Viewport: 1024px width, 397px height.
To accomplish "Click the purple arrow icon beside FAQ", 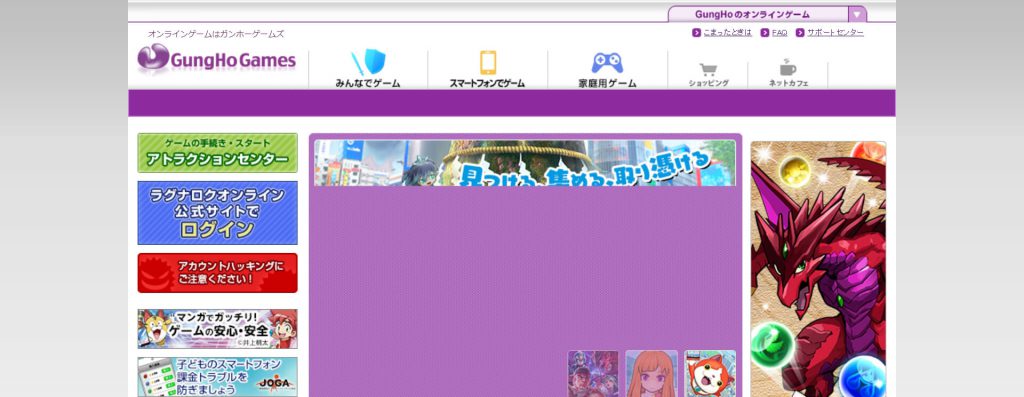I will pyautogui.click(x=765, y=33).
